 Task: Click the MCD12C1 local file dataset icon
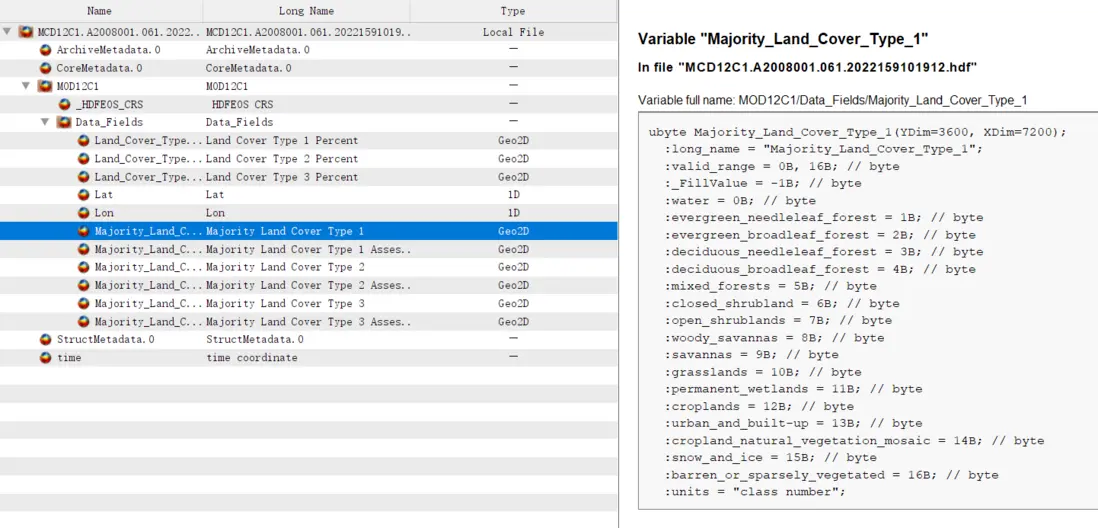[26, 32]
